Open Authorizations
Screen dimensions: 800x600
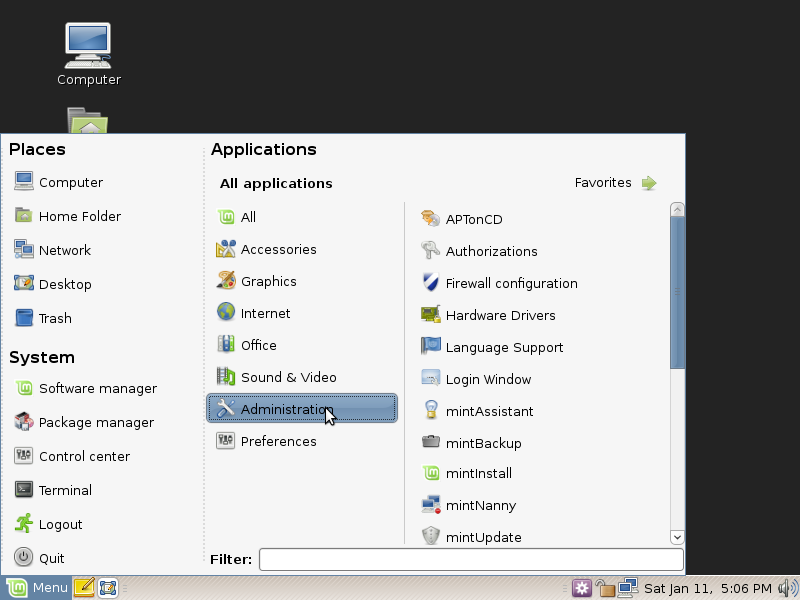(479, 251)
